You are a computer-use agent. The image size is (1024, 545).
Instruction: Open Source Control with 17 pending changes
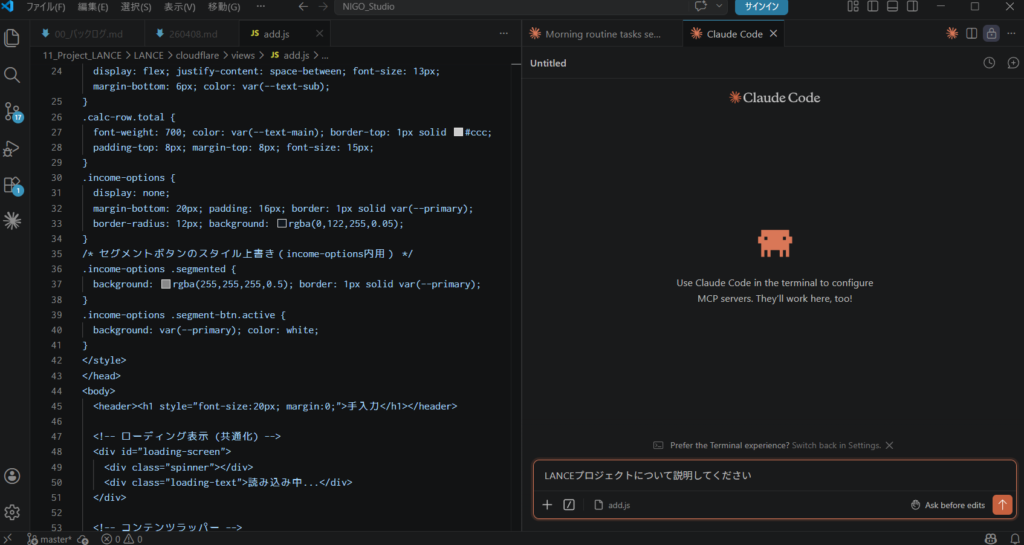coord(12,111)
